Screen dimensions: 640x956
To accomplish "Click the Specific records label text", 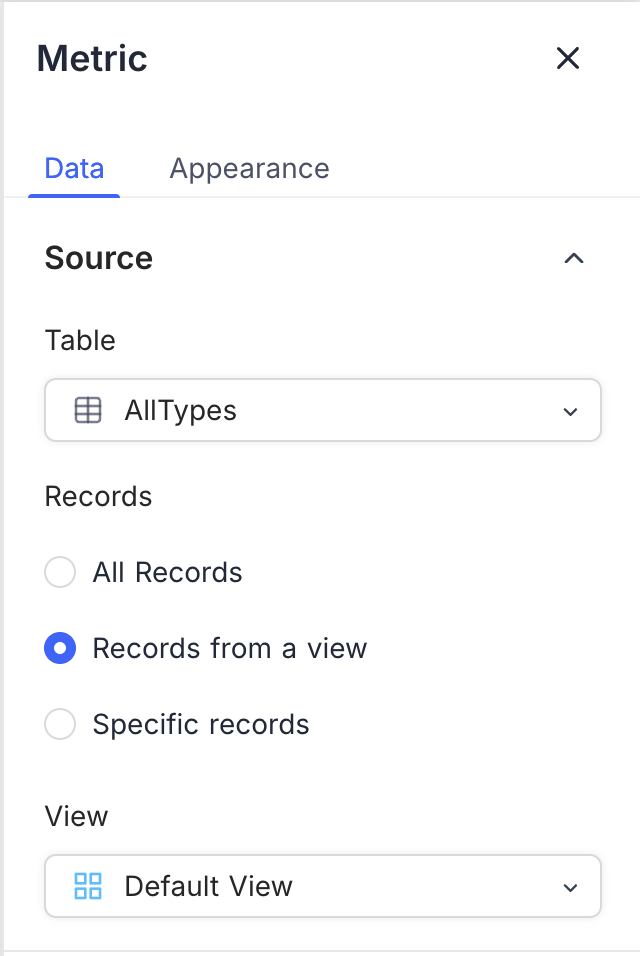I will pyautogui.click(x=201, y=725).
